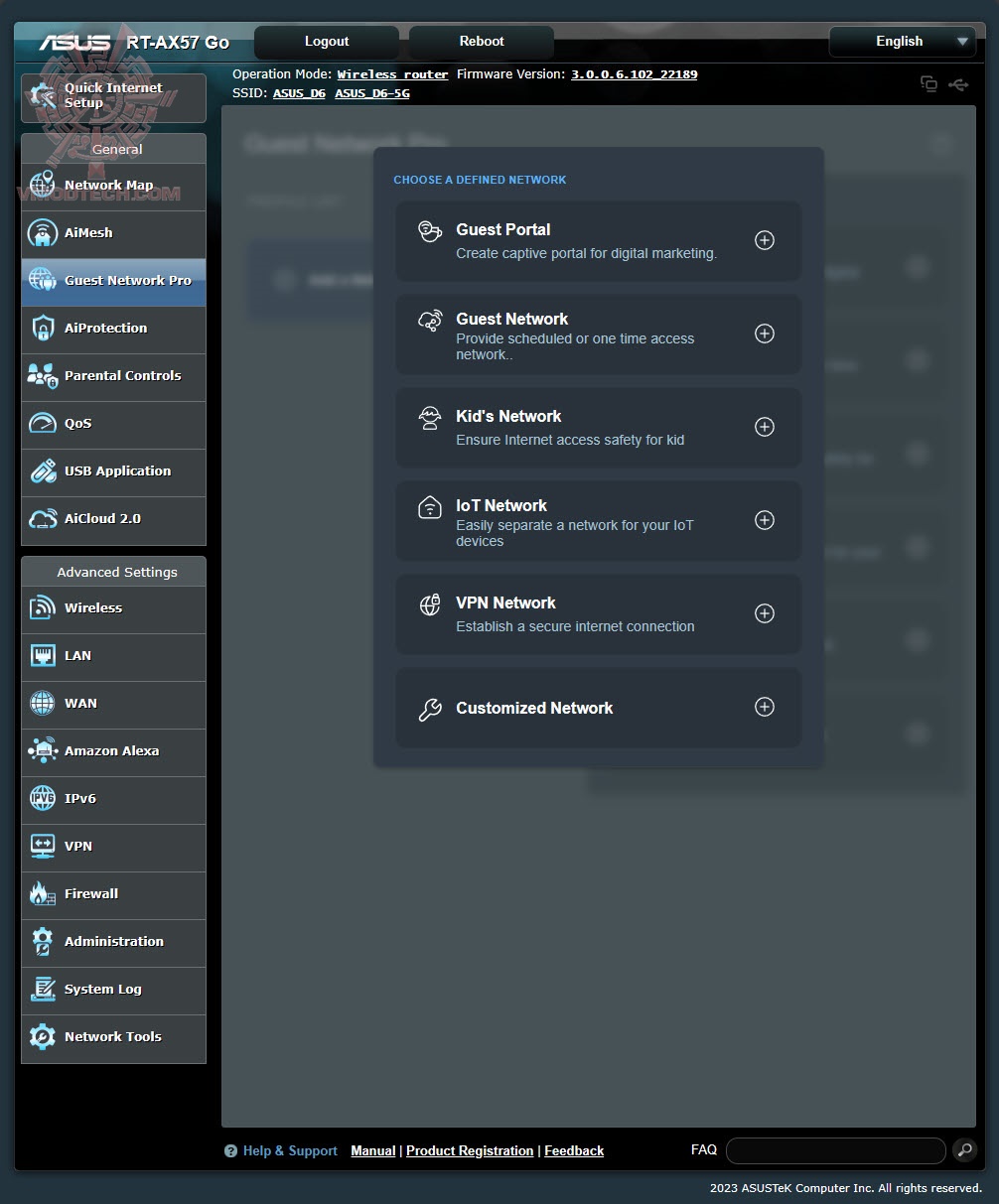The height and width of the screenshot is (1204, 999).
Task: Click the FAQ search magnifier icon
Action: 964,1150
